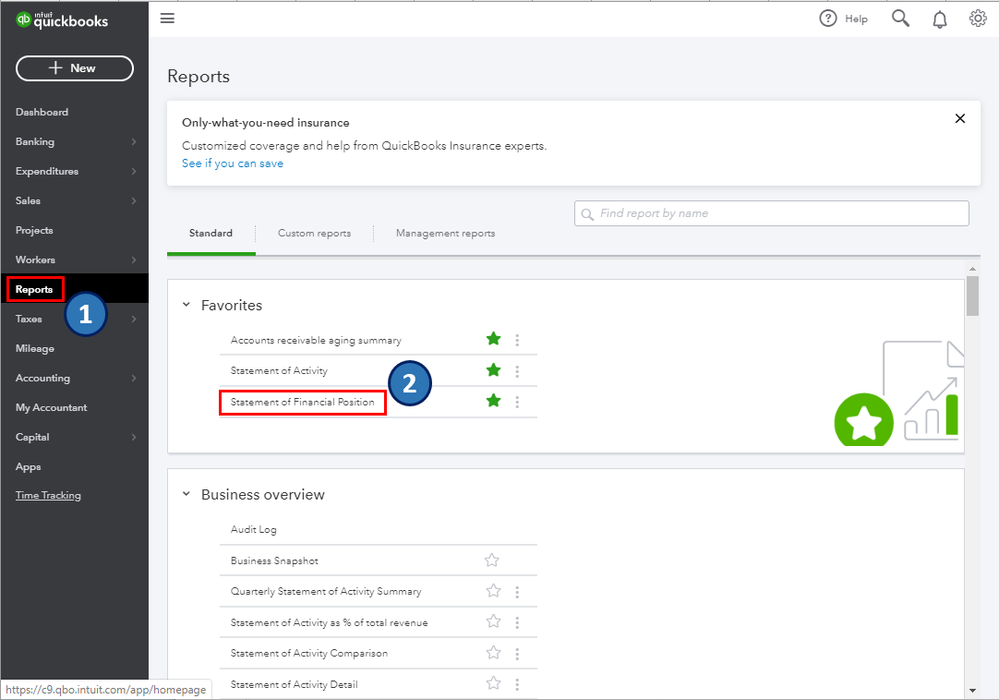Unfavorite Accounts receivable aging summary star

point(493,340)
